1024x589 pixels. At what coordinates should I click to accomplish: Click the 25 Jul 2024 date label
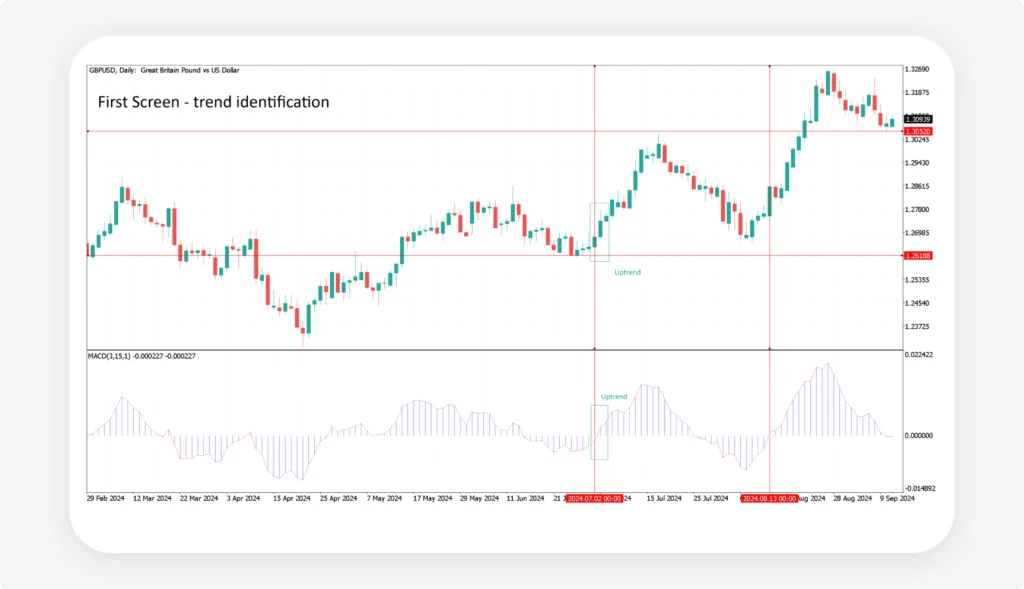pos(711,498)
